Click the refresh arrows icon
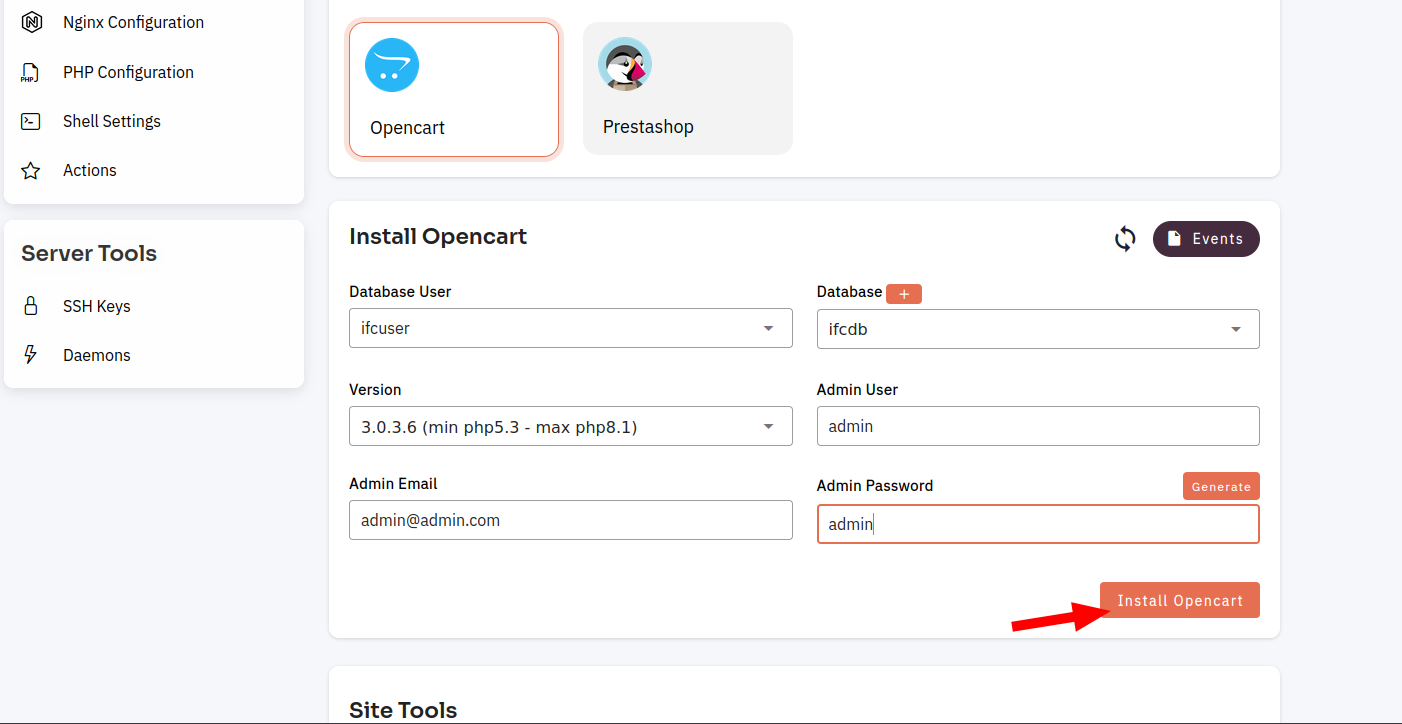Viewport: 1402px width, 724px height. (1125, 239)
